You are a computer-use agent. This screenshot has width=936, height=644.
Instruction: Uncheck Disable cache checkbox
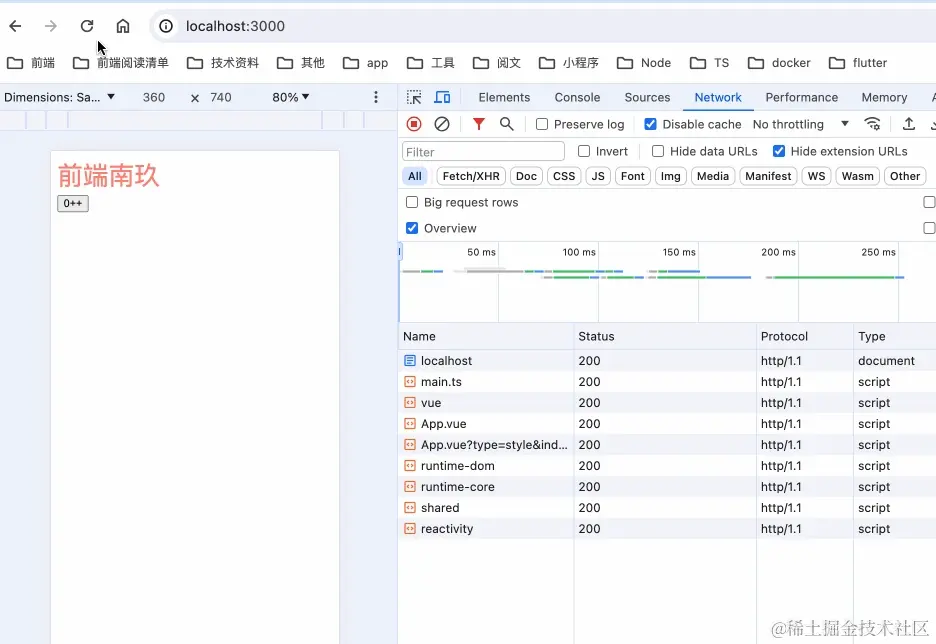click(651, 124)
